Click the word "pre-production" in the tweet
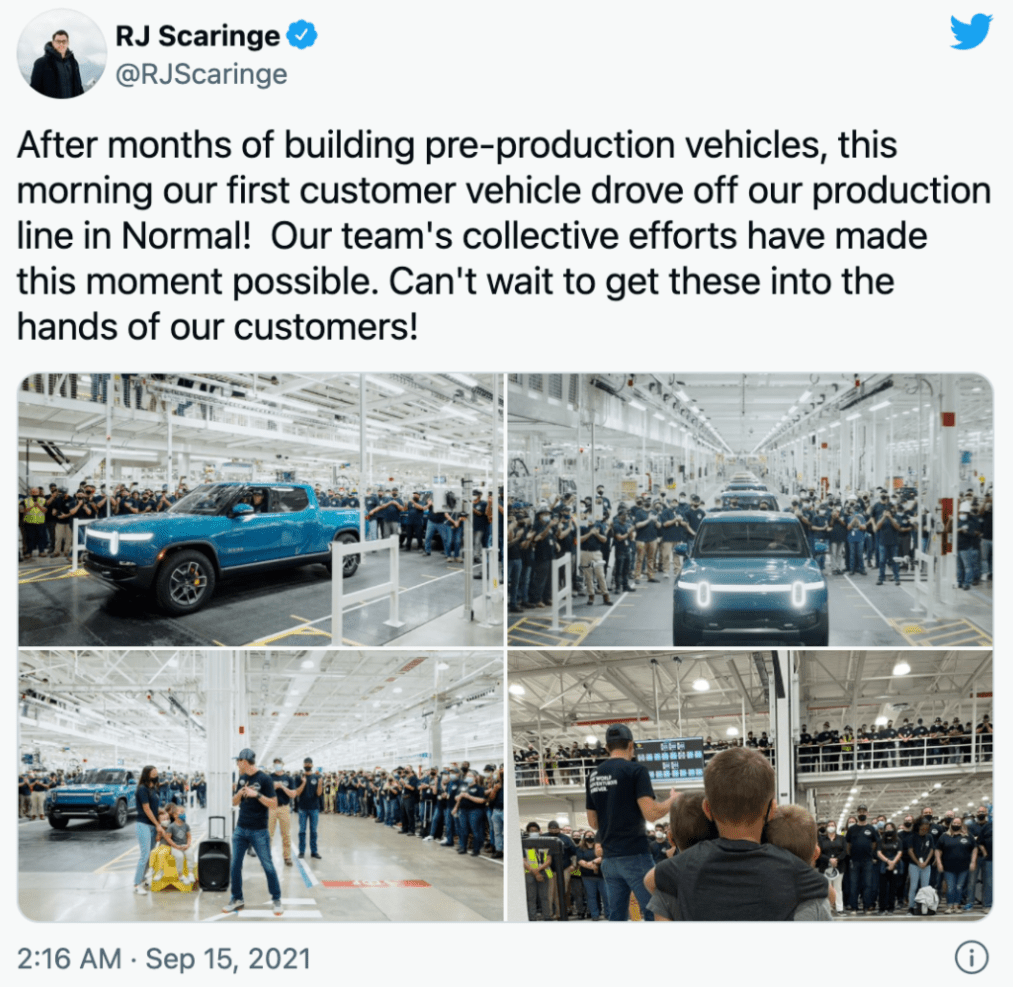Viewport: 1013px width, 987px height. pyautogui.click(x=550, y=145)
